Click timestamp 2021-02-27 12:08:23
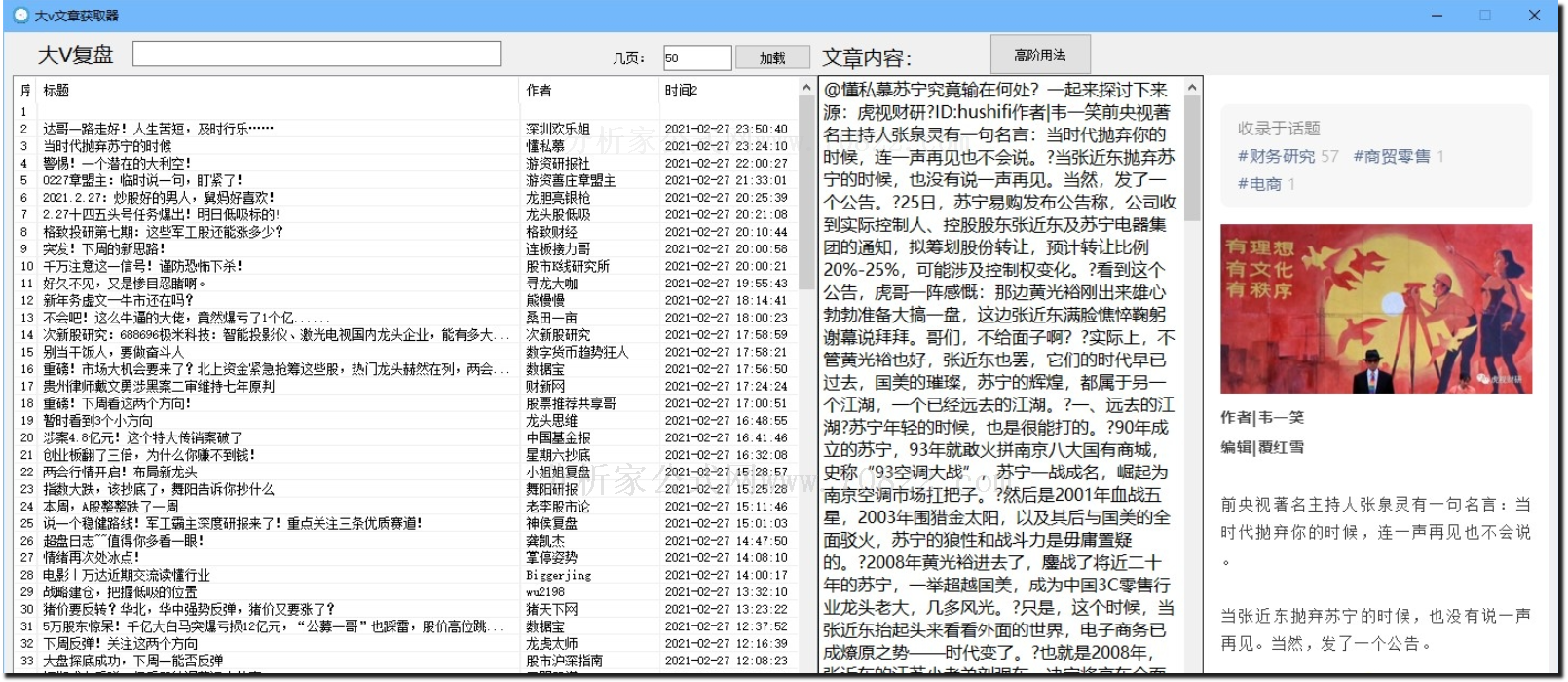The image size is (1568, 682). click(727, 661)
